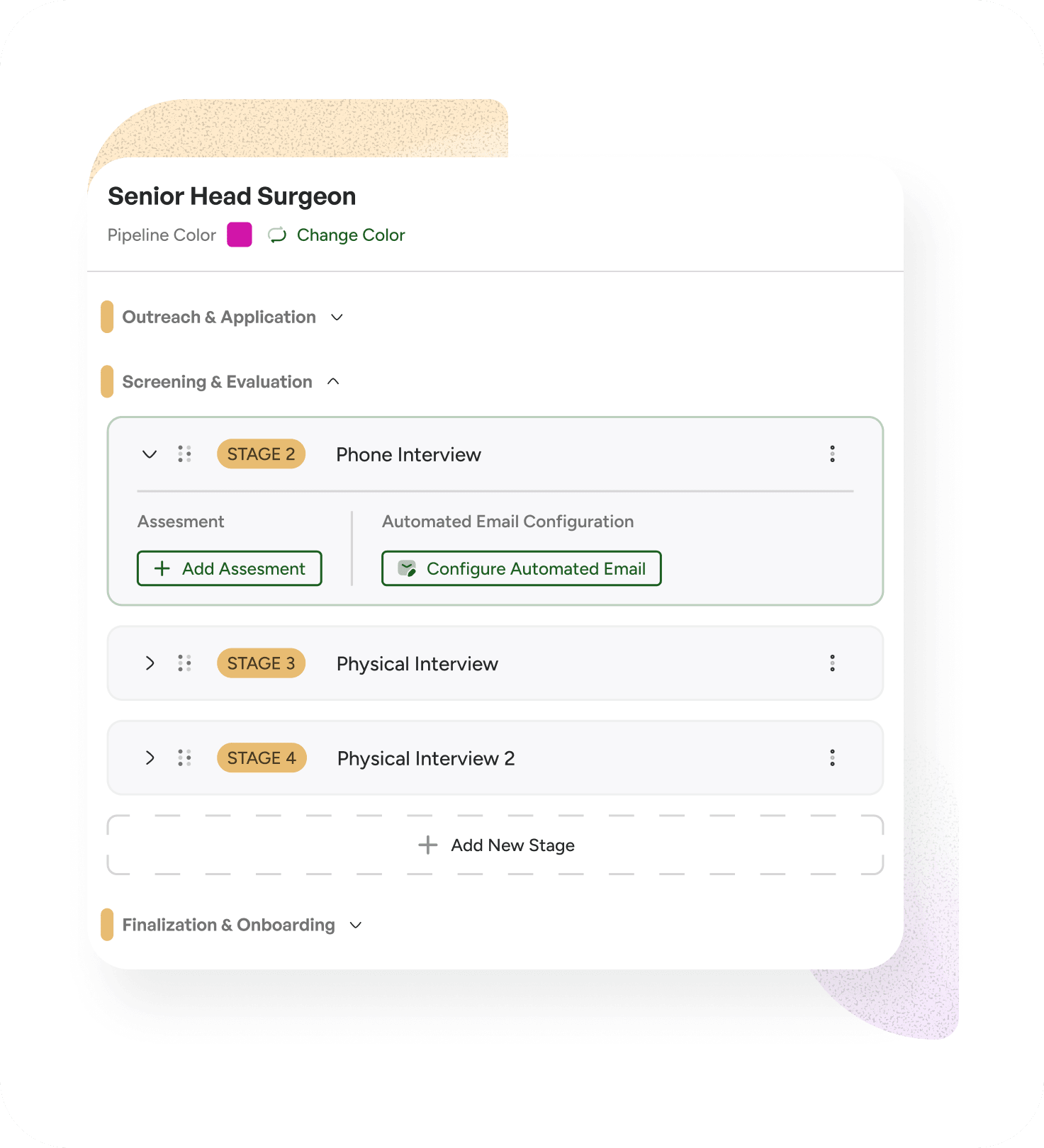1044x1148 pixels.
Task: Click the Change Color refresh icon
Action: [277, 235]
